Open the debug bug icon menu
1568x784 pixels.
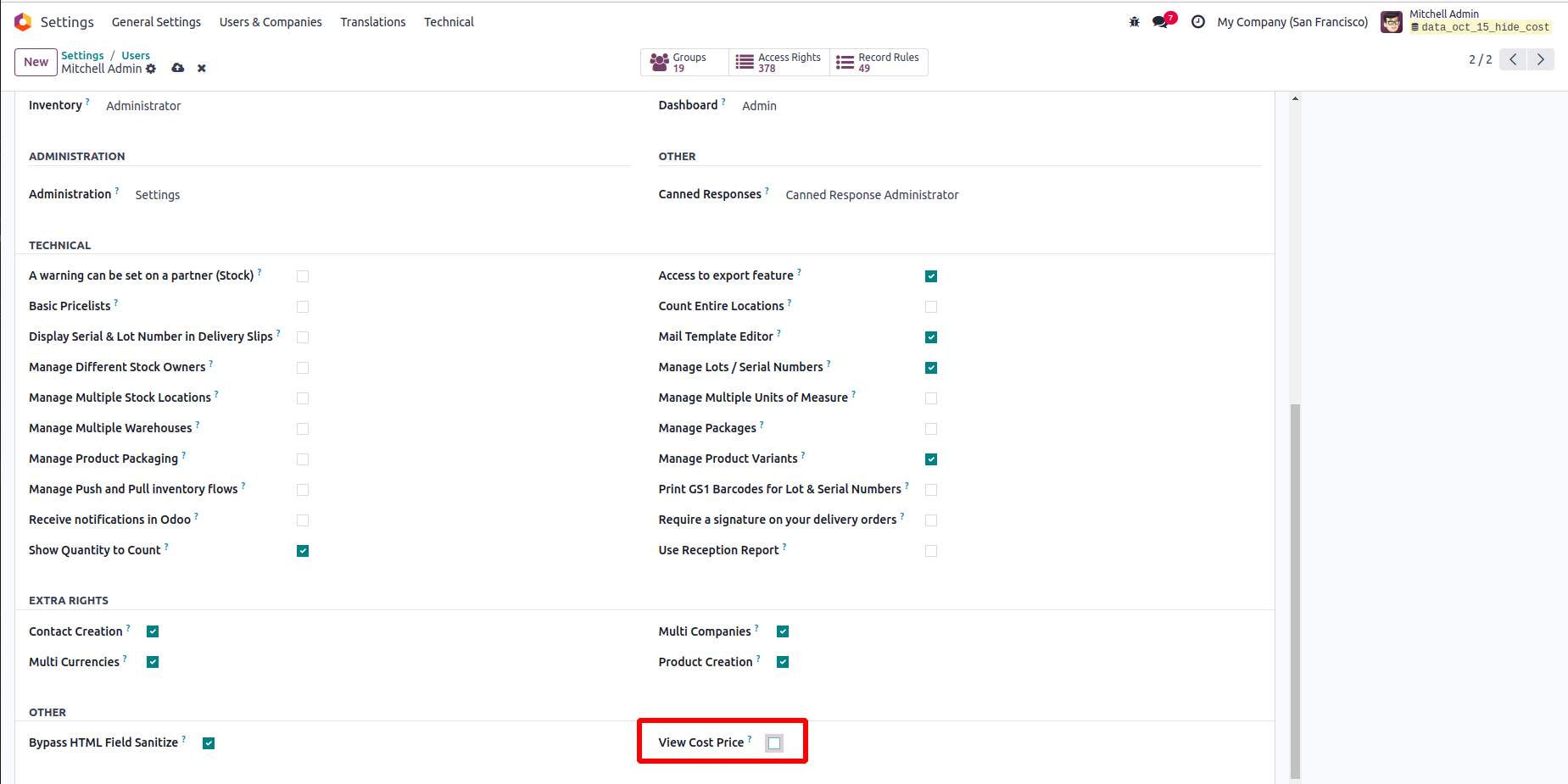pyautogui.click(x=1134, y=22)
